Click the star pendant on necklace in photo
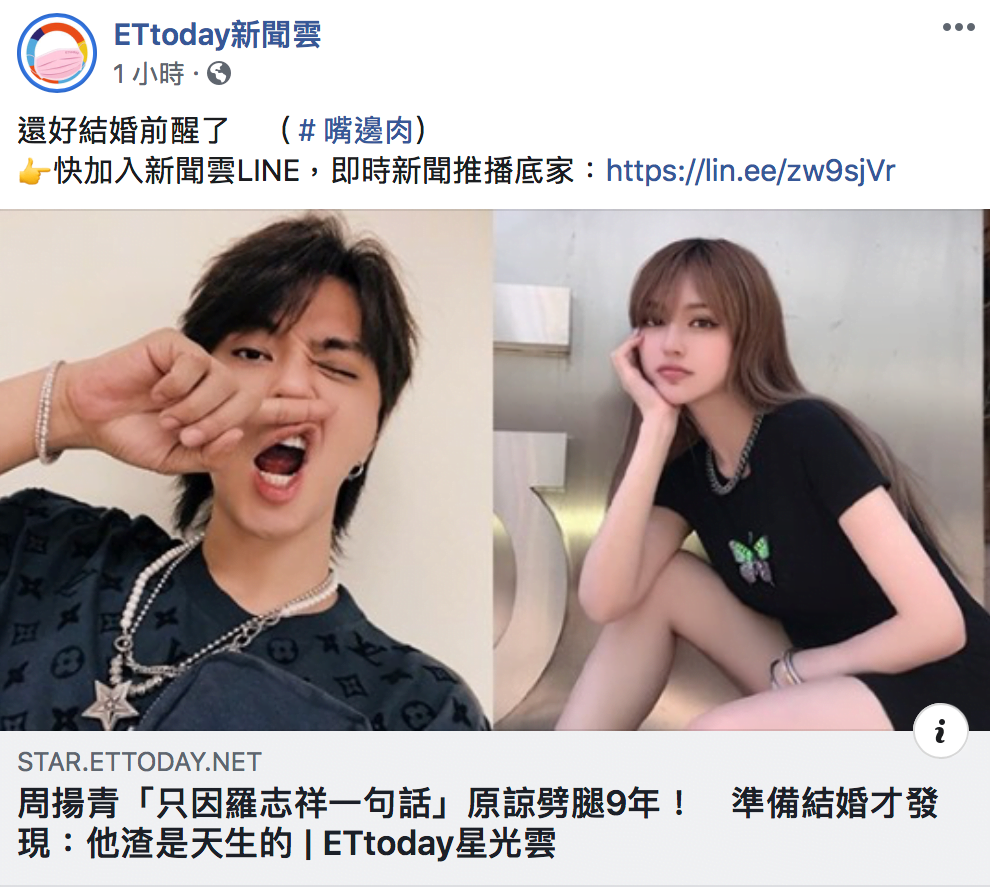The width and height of the screenshot is (990, 896). [110, 703]
